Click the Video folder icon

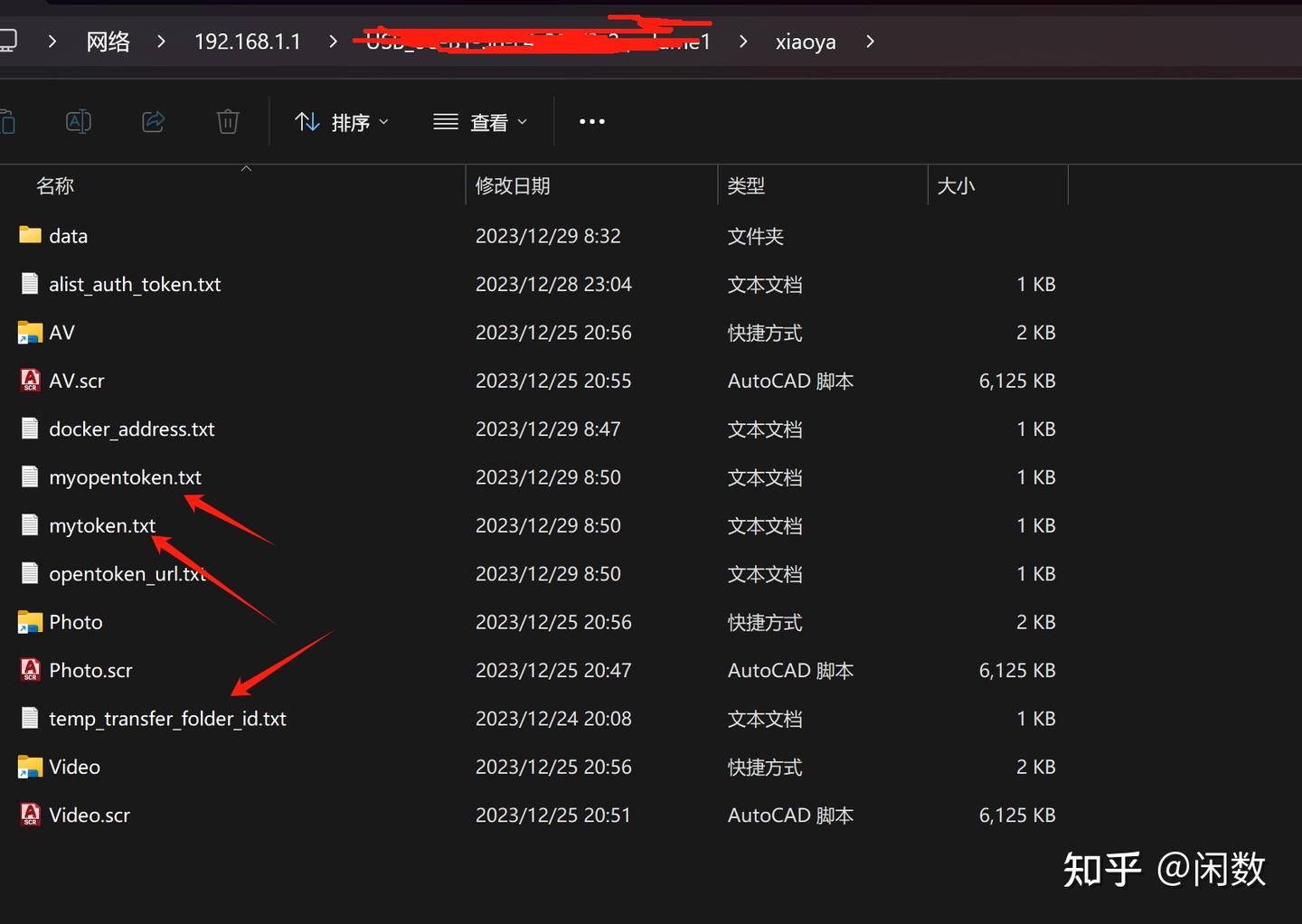[x=29, y=766]
